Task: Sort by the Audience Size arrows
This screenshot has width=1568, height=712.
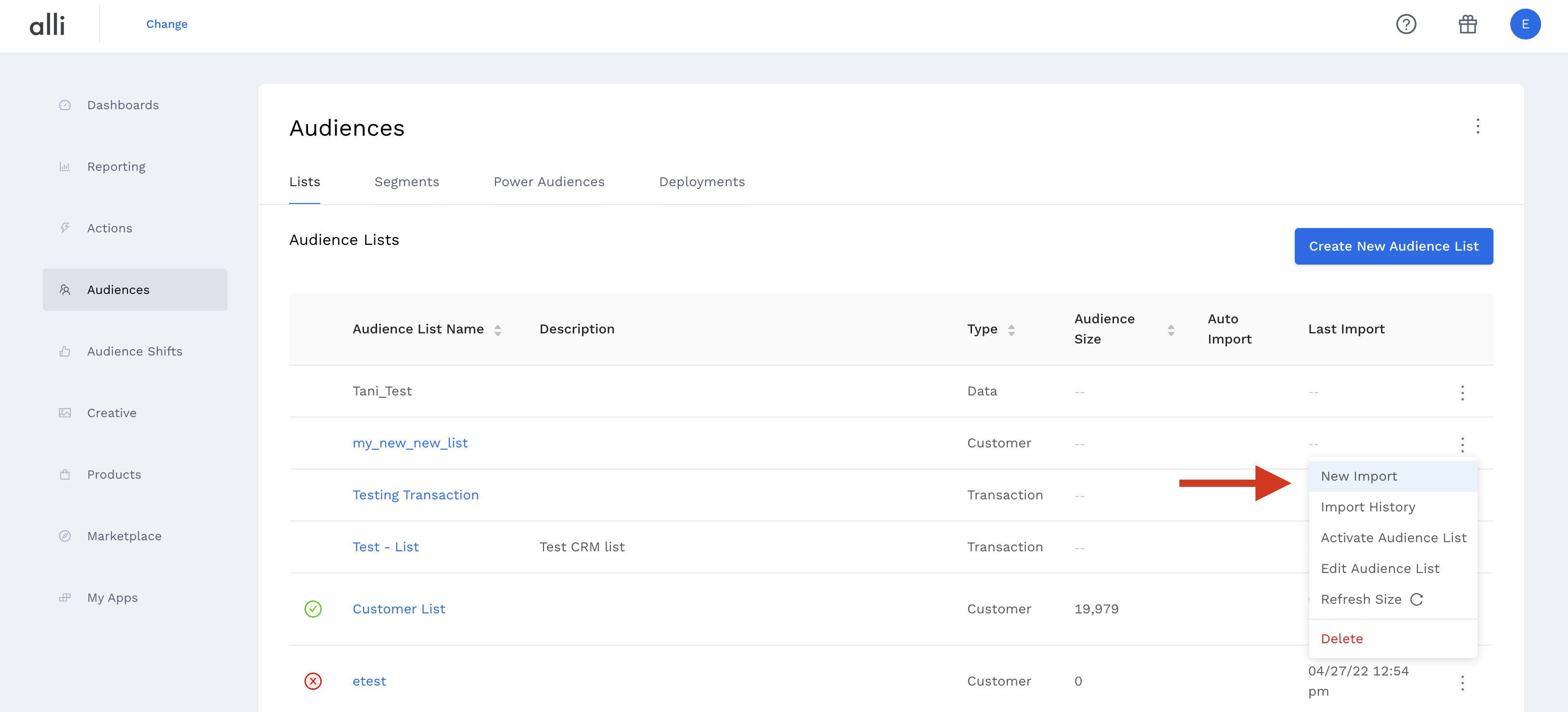Action: pos(1171,330)
